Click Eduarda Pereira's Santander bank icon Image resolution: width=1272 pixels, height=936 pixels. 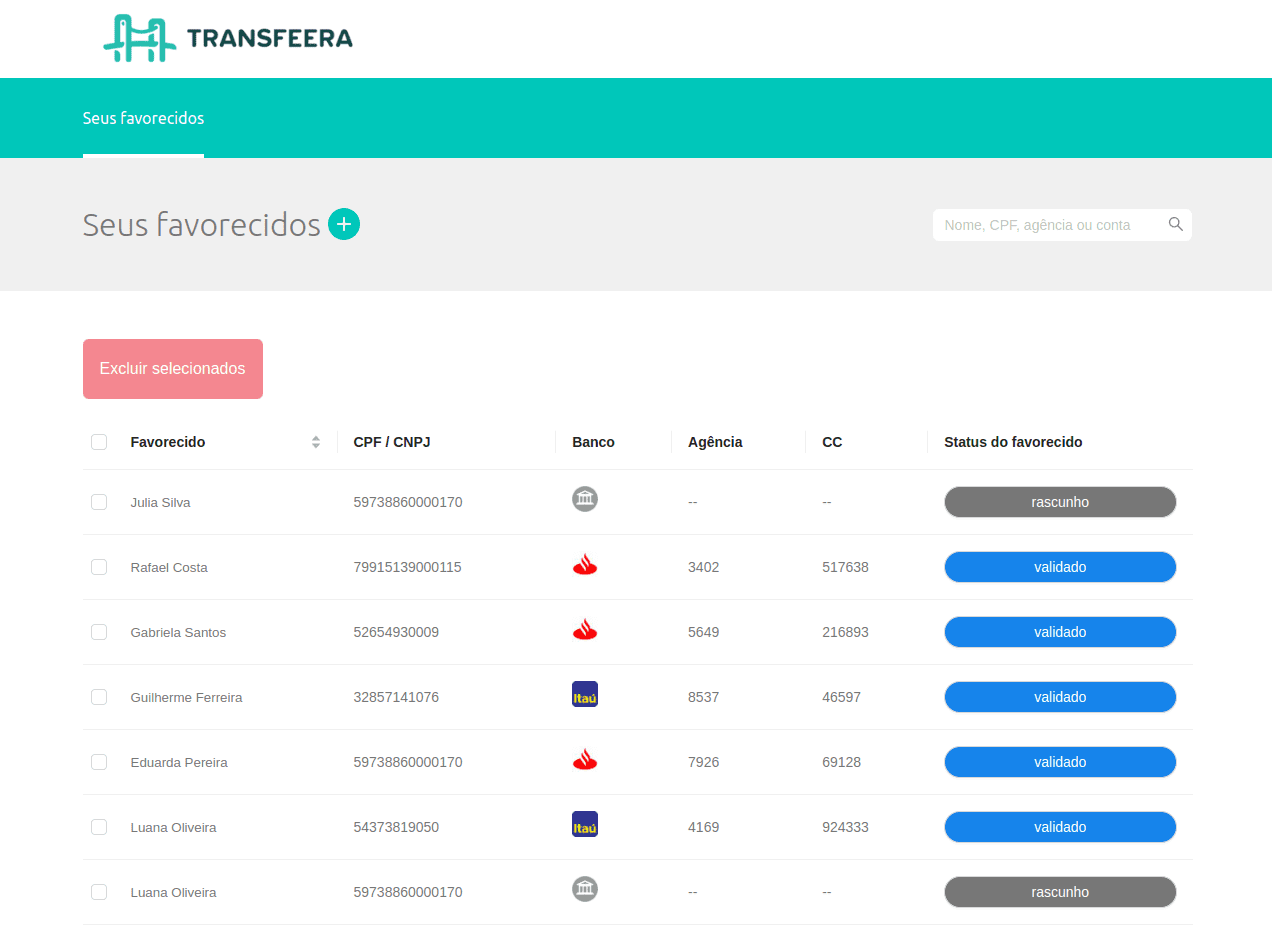(585, 761)
